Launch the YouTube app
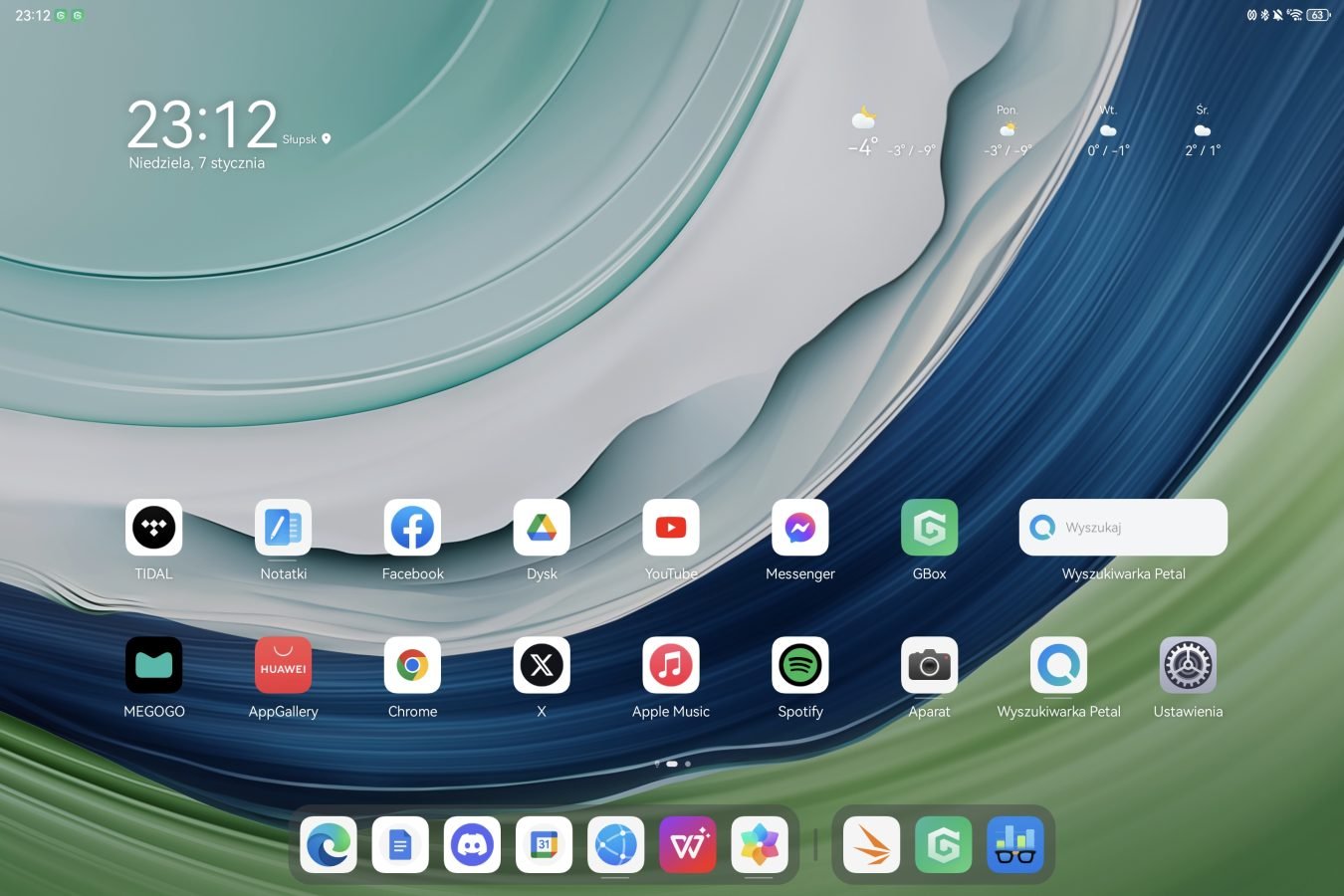 click(671, 528)
